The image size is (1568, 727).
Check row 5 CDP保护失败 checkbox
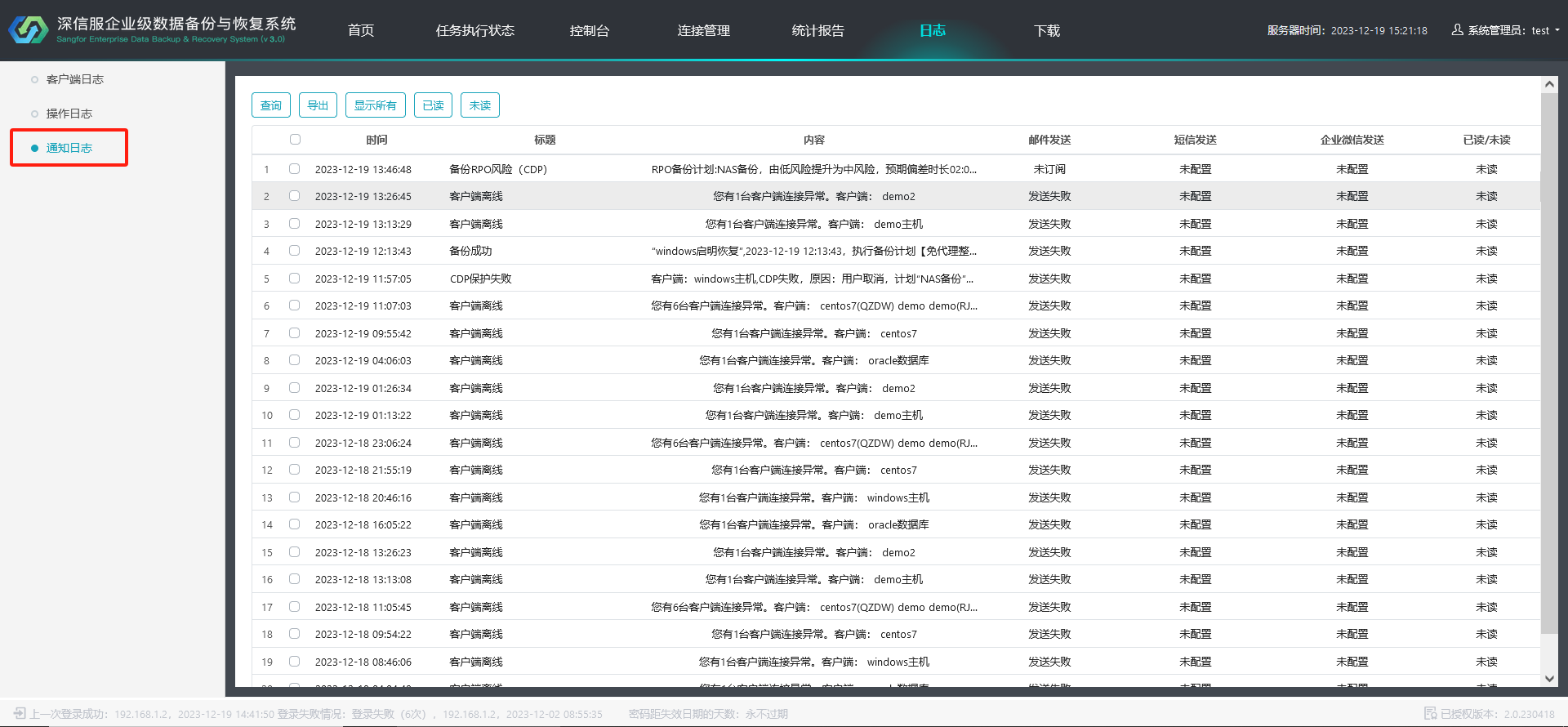click(295, 279)
